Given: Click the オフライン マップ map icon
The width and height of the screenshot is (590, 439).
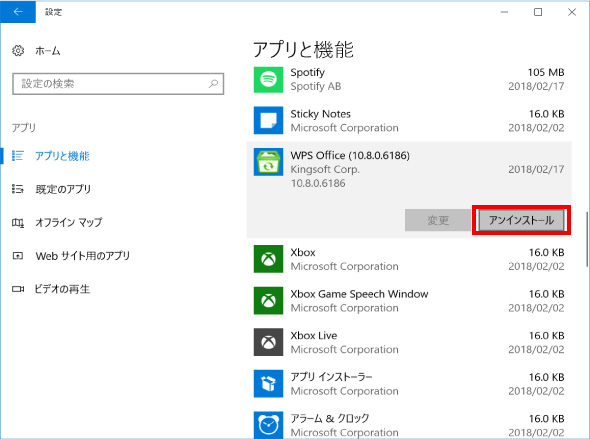Looking at the screenshot, I should 18,223.
